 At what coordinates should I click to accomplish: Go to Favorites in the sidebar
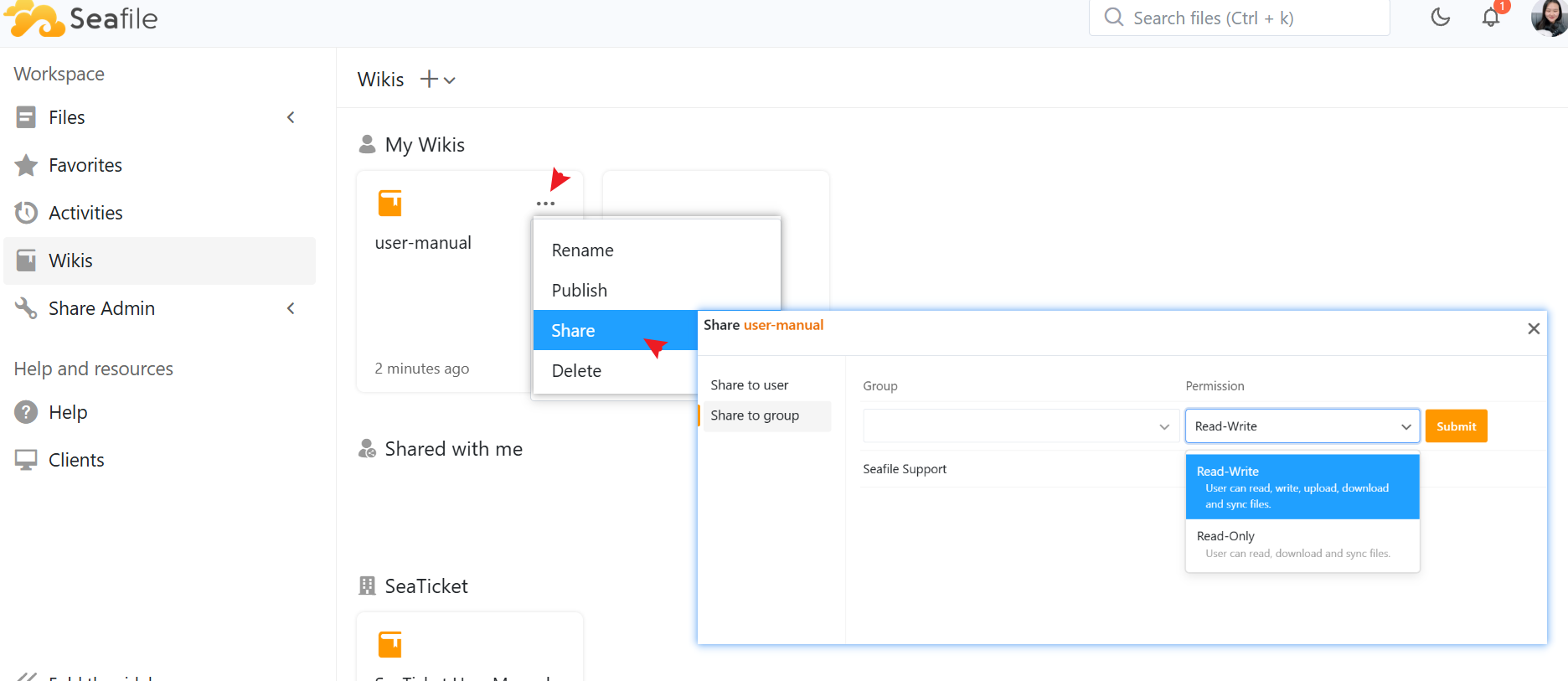tap(85, 165)
